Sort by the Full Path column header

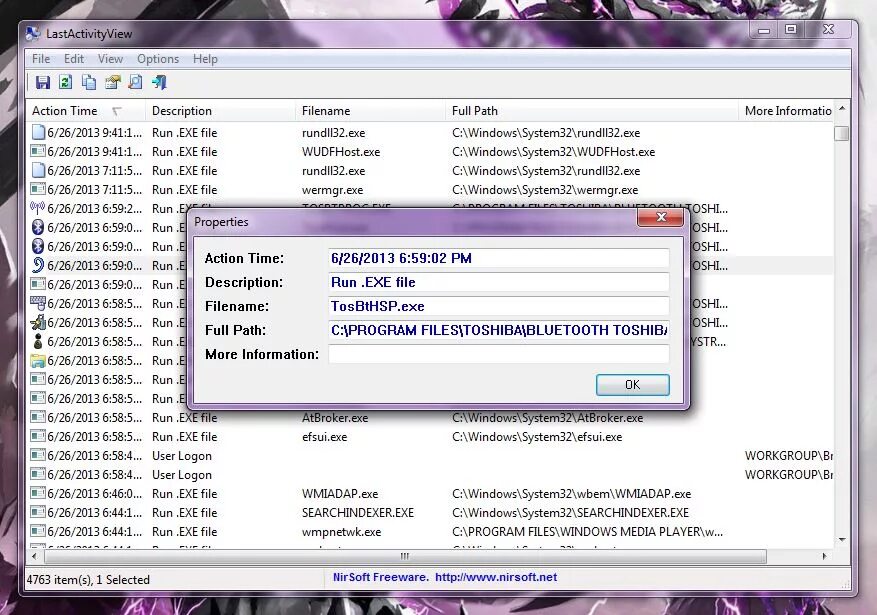coord(591,111)
